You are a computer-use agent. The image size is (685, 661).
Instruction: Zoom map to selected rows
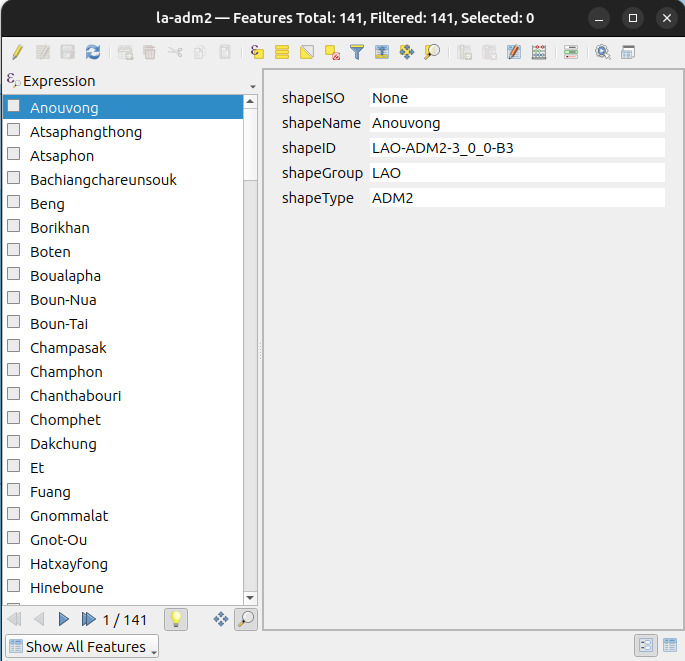432,52
